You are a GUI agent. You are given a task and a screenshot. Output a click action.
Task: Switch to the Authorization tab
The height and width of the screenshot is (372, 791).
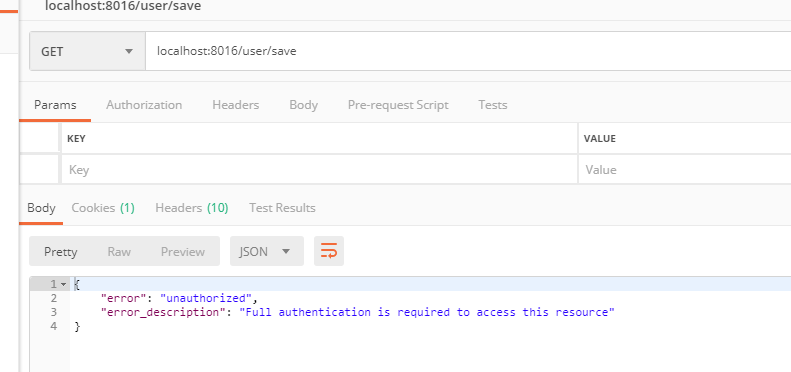click(144, 105)
